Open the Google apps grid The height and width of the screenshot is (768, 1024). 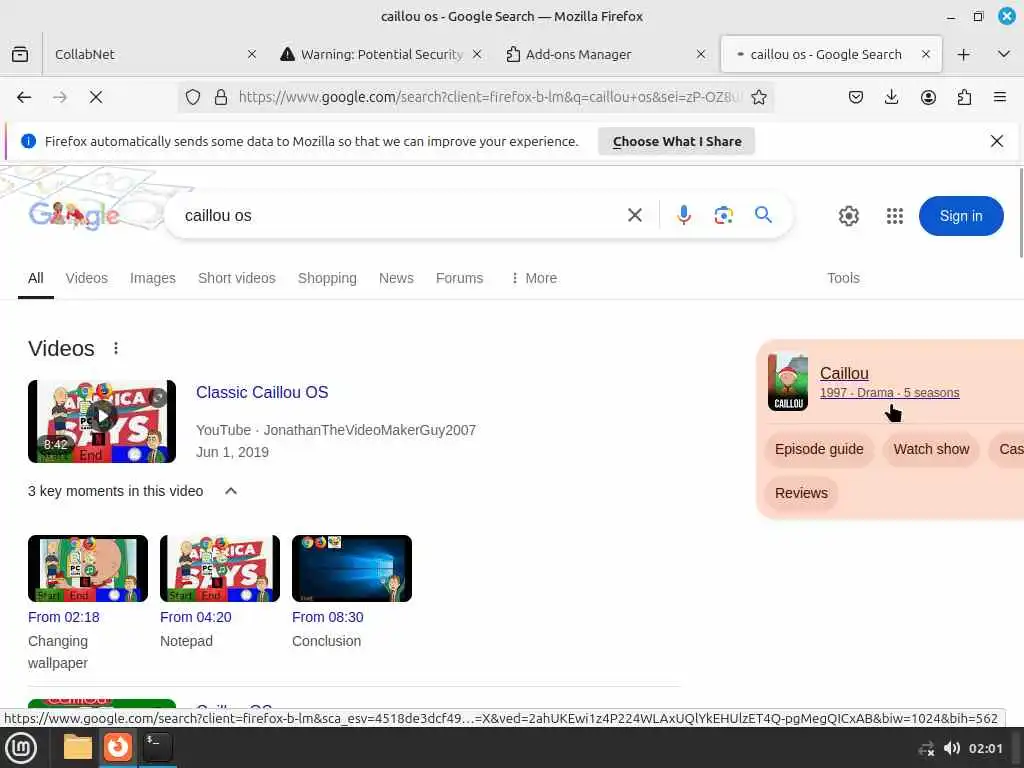(895, 216)
